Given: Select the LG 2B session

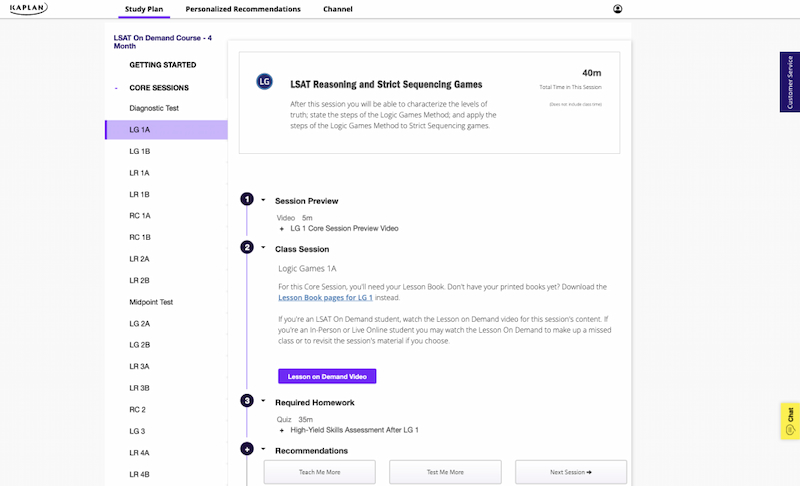Looking at the screenshot, I should pos(140,345).
